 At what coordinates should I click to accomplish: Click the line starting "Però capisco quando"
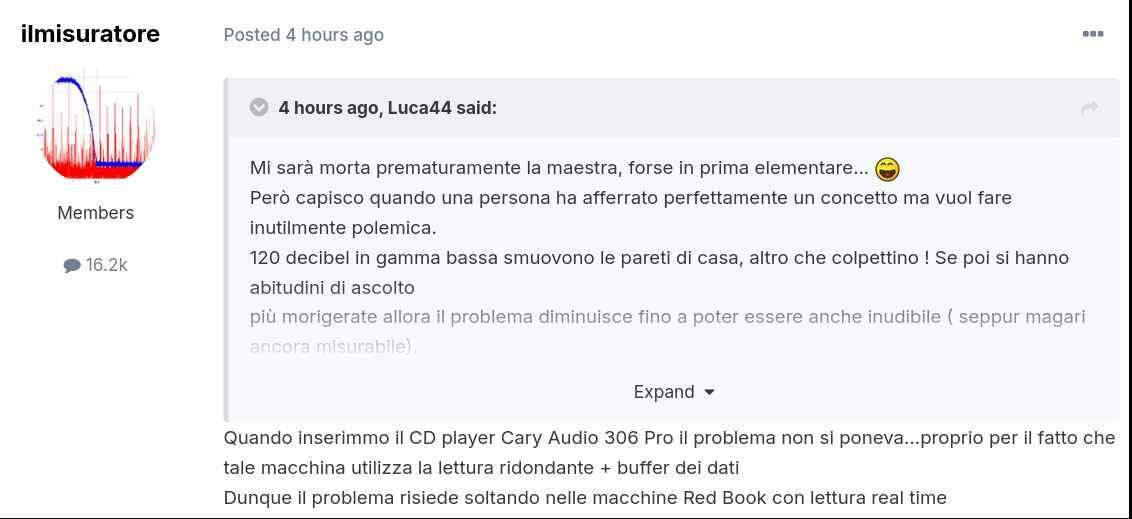pyautogui.click(x=630, y=198)
